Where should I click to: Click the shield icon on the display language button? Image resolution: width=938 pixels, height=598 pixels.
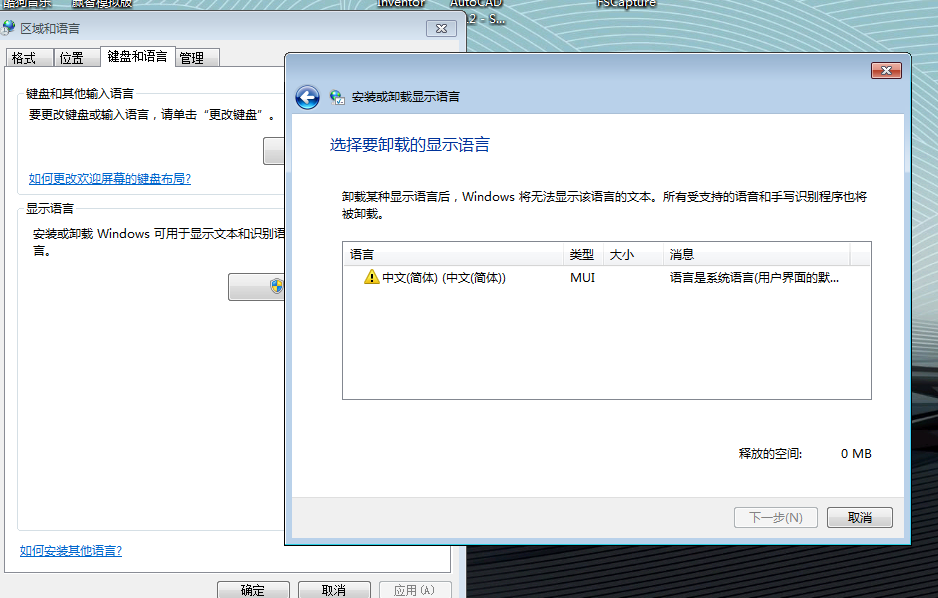point(277,287)
